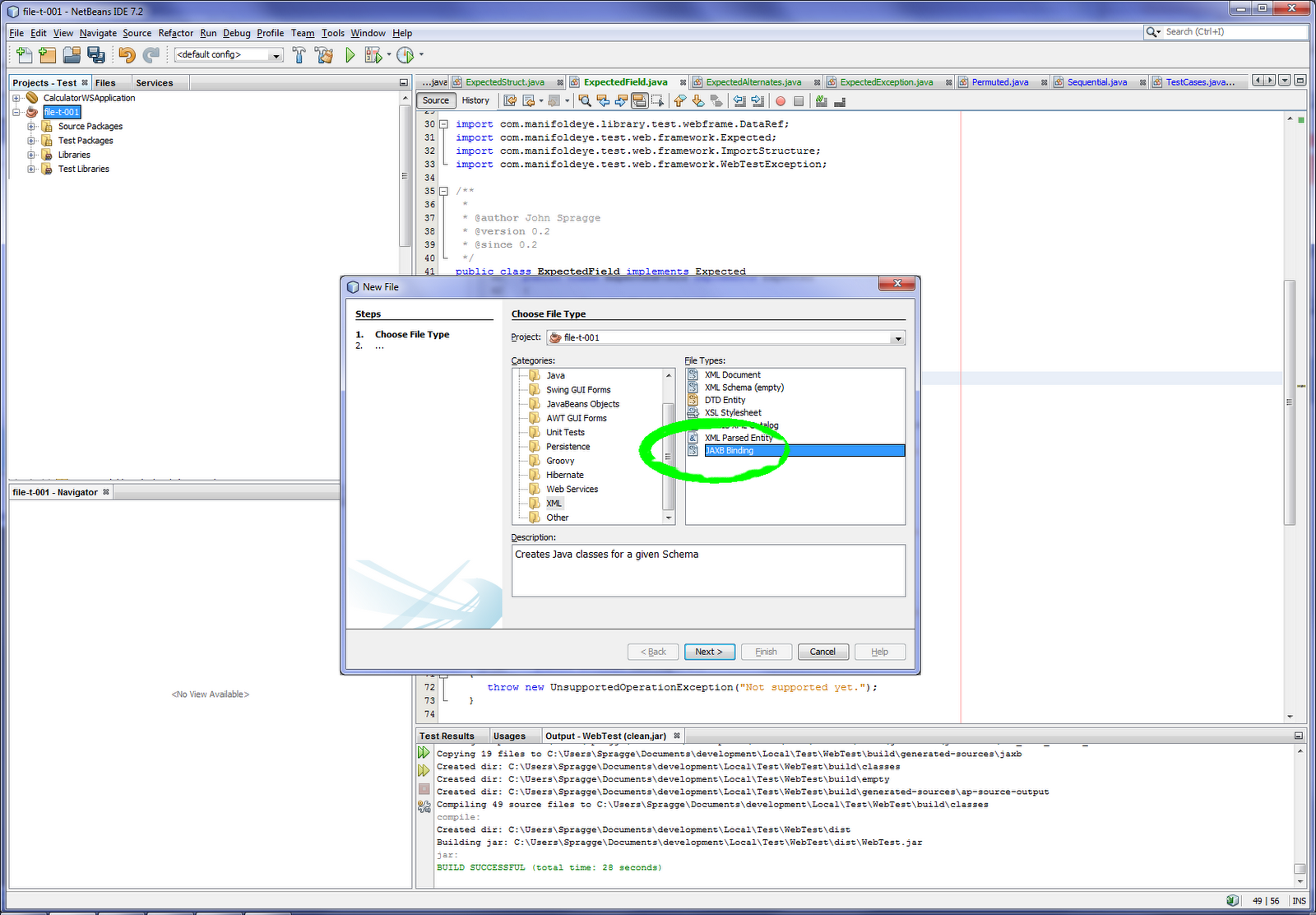
Task: Click Find Next Occurrence icon
Action: [621, 100]
